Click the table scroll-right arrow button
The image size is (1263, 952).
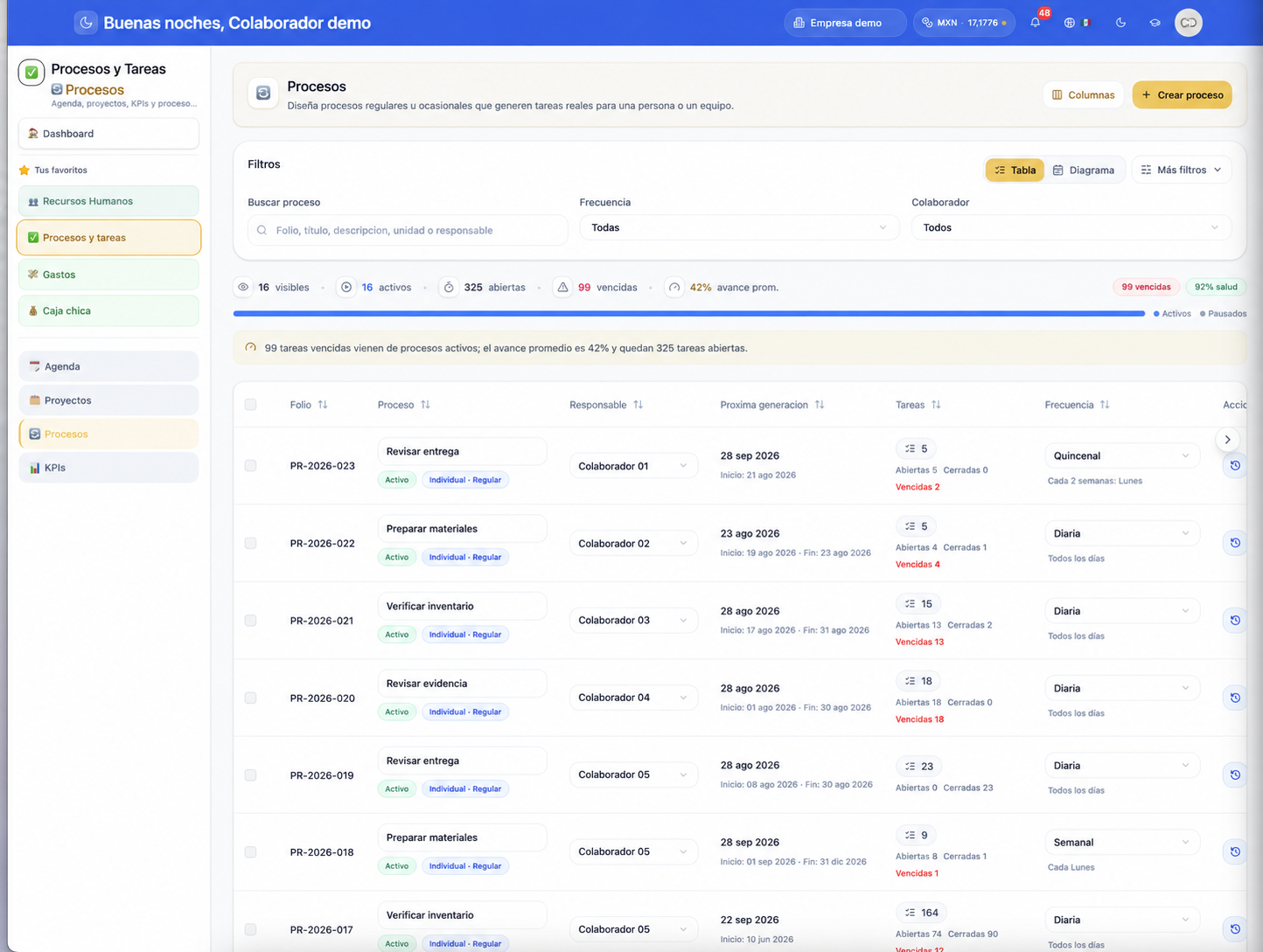click(1227, 440)
